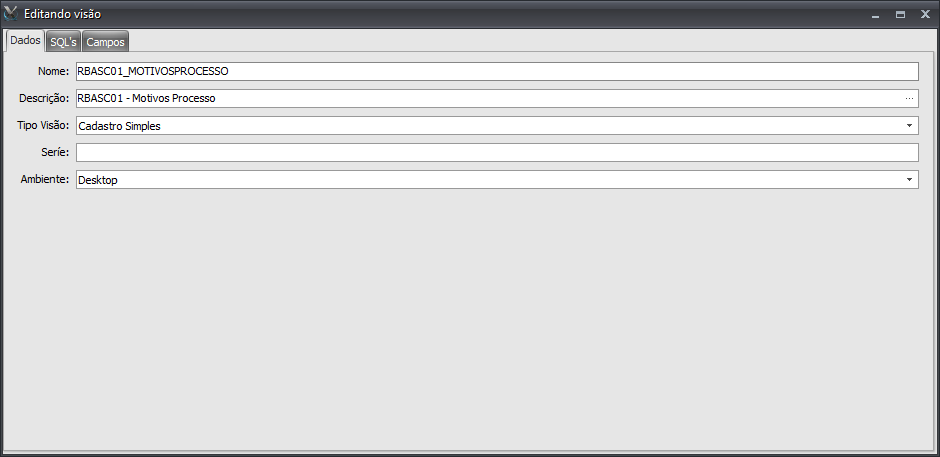Maximize the Editando visão window
The height and width of the screenshot is (457, 940).
[x=900, y=14]
